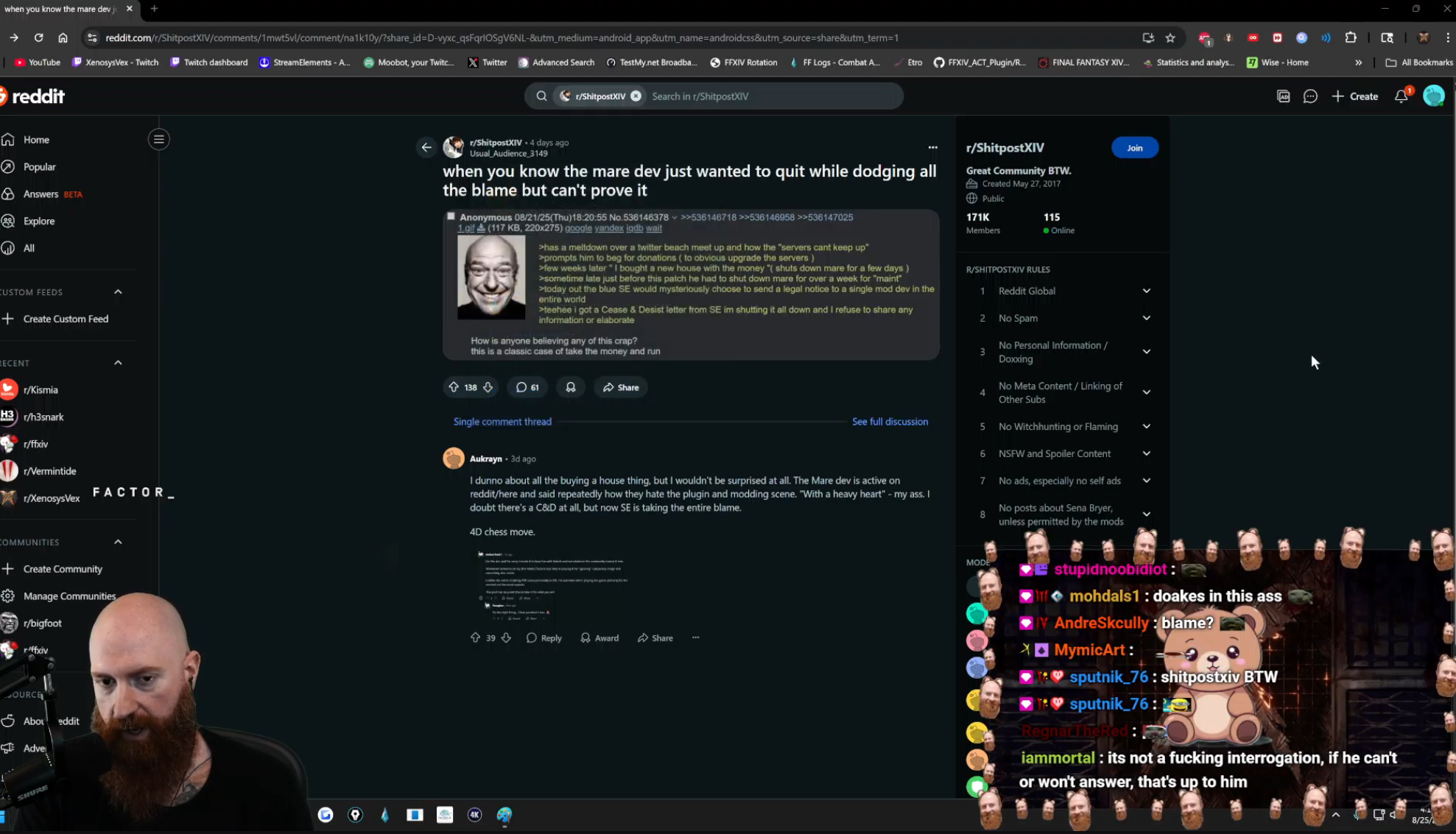Upvote the mare dev post
This screenshot has height=834, width=1456.
454,387
